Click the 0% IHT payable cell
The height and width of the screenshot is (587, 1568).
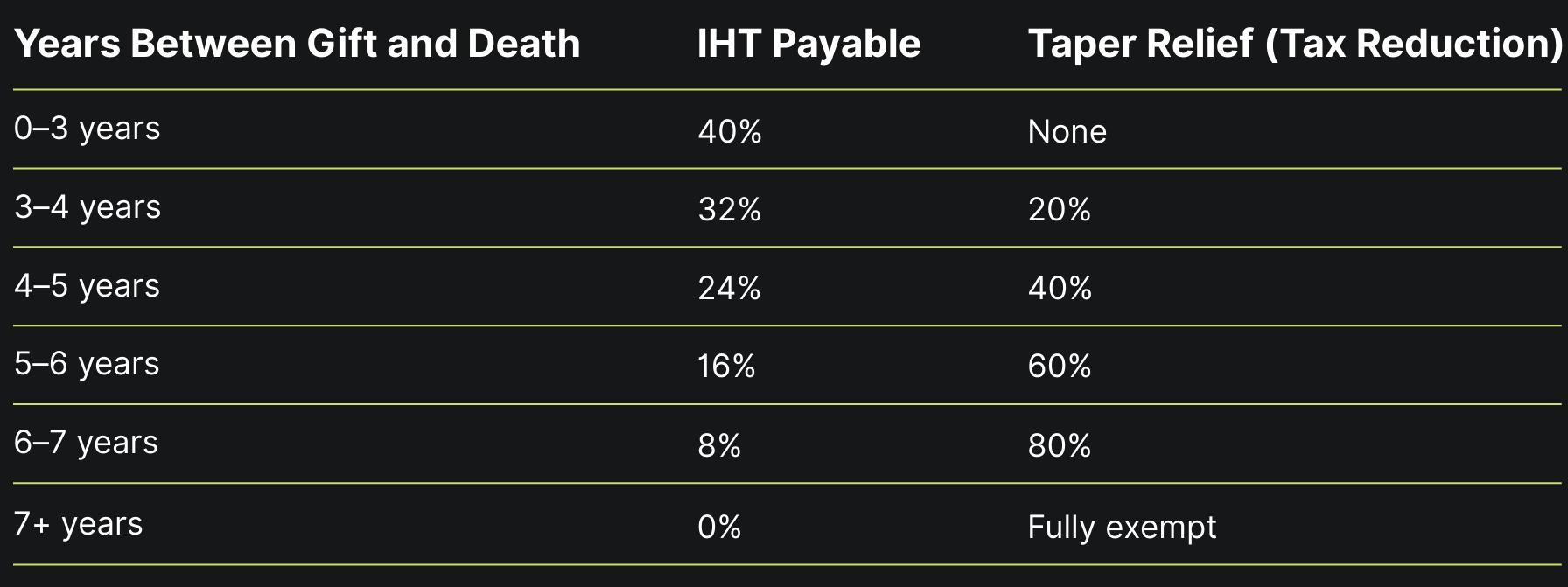[719, 528]
